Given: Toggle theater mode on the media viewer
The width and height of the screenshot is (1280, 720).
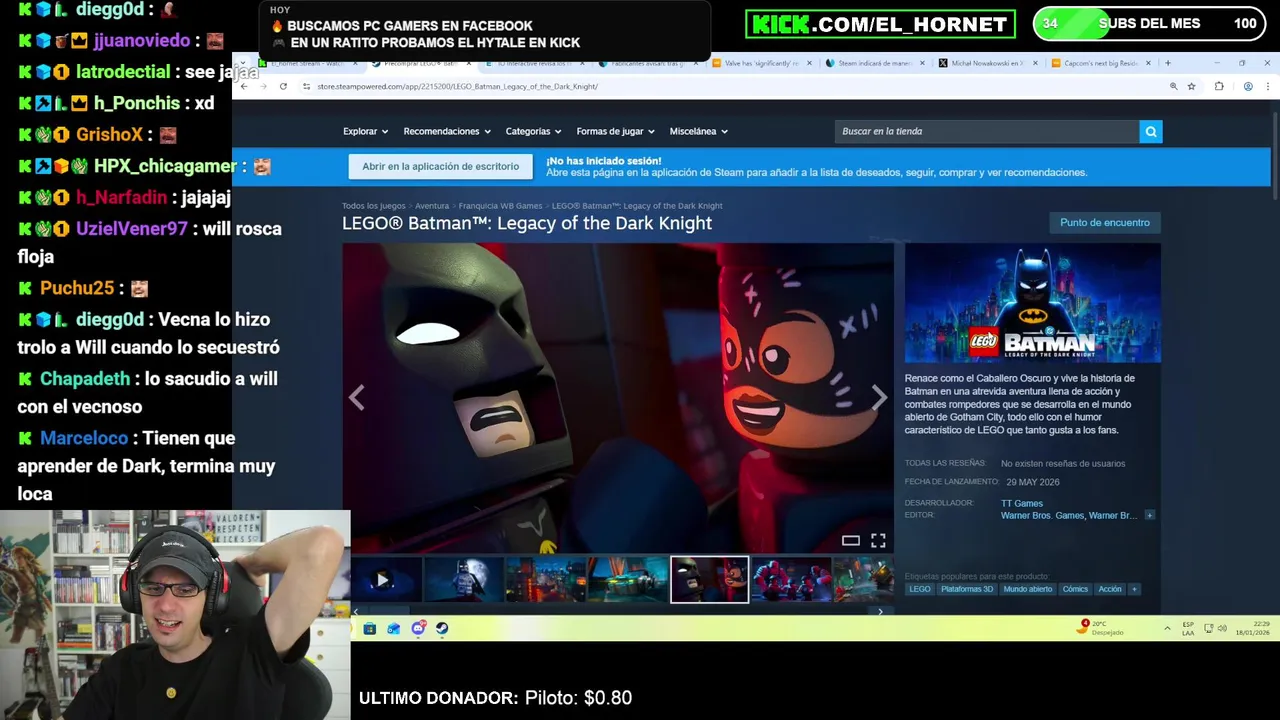Looking at the screenshot, I should click(850, 540).
